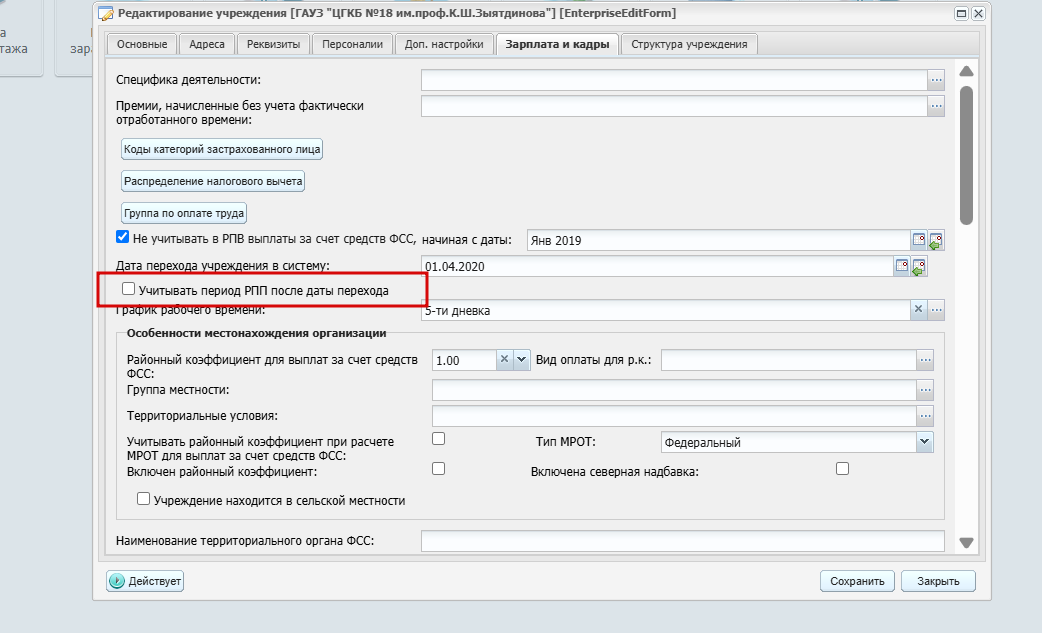This screenshot has width=1042, height=633.
Task: Uncheck Не учитывать в РПВ выплаты checkbox
Action: 122,236
